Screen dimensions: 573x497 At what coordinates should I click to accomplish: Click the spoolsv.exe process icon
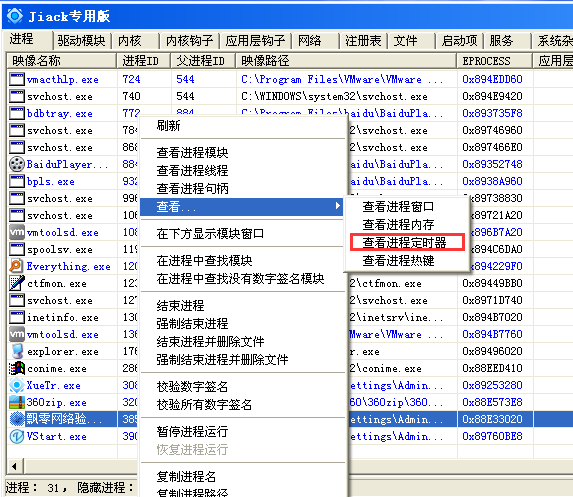[16, 249]
